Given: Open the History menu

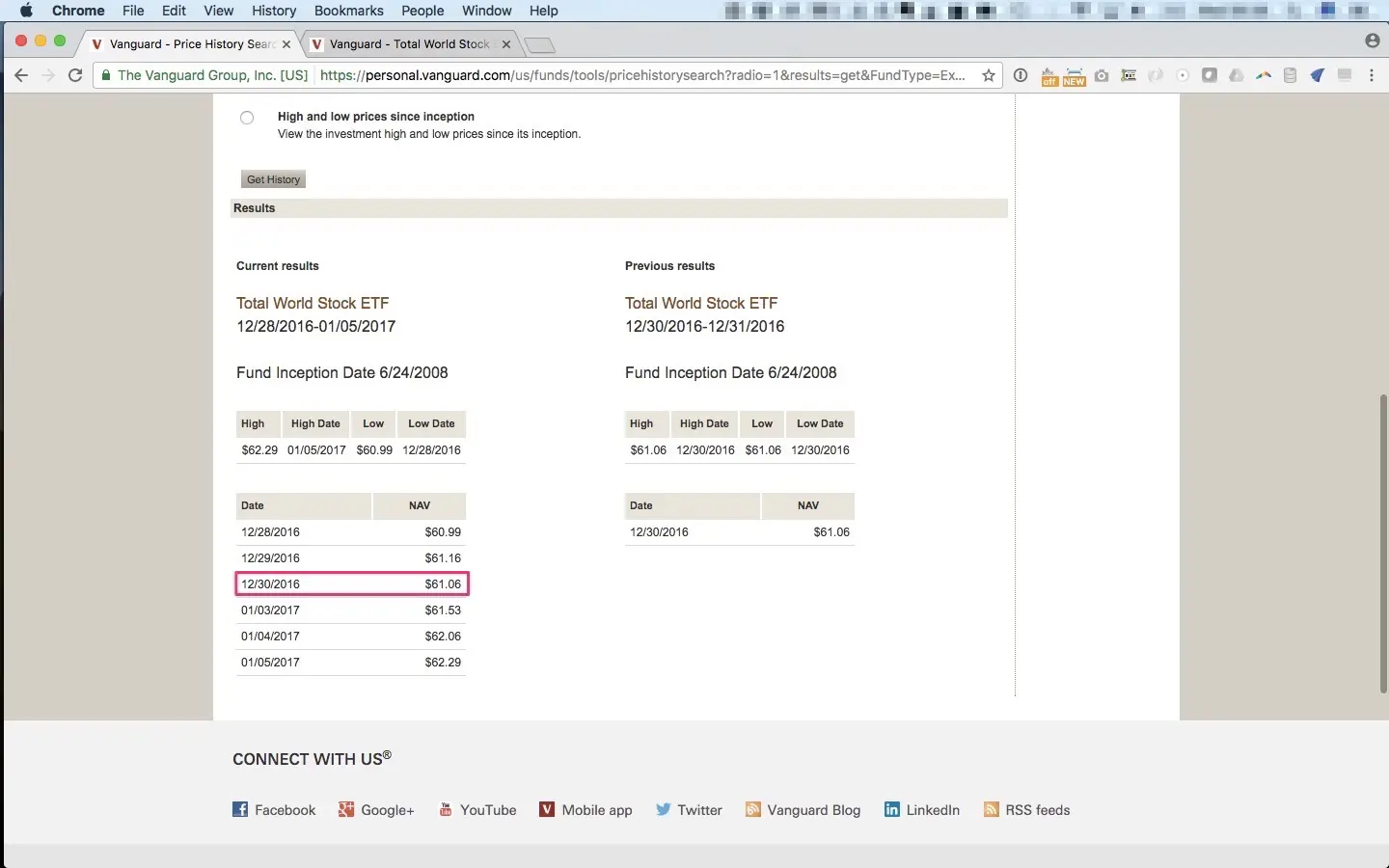Looking at the screenshot, I should pyautogui.click(x=274, y=11).
